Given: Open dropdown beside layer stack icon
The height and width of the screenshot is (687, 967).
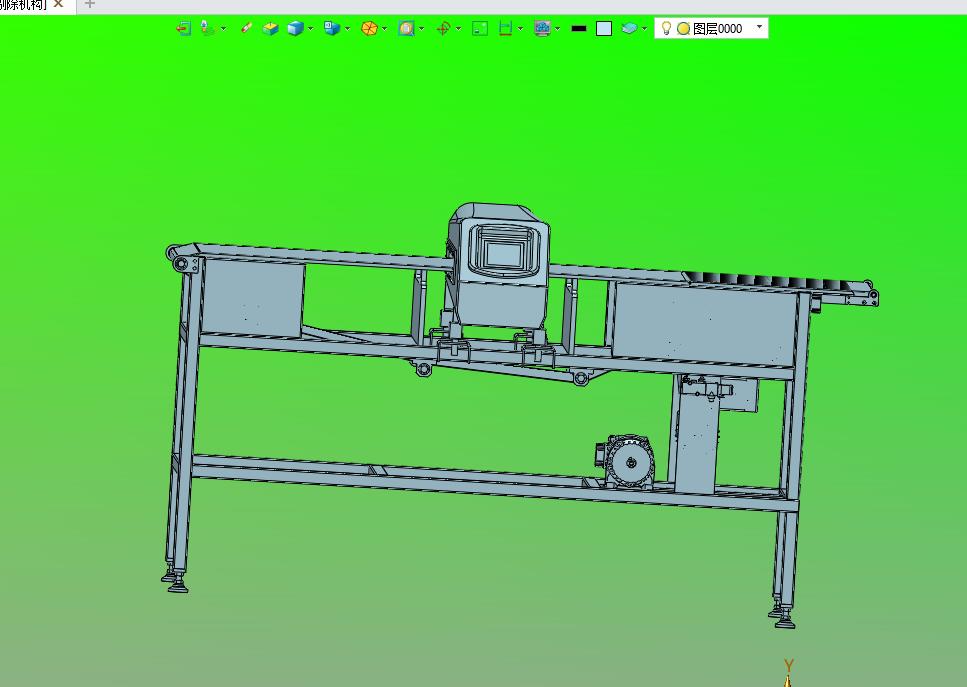Looking at the screenshot, I should pos(644,28).
